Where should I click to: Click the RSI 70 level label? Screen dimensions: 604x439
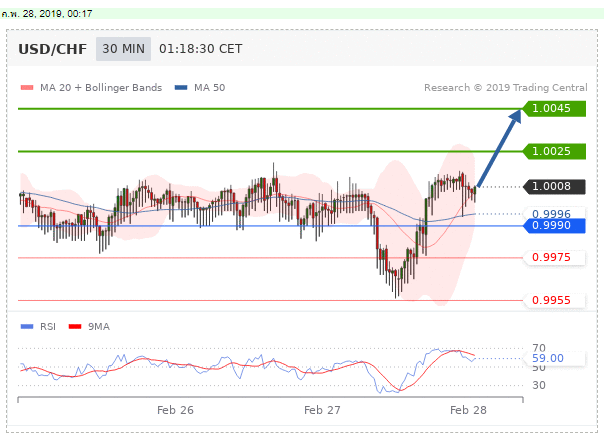coord(539,348)
